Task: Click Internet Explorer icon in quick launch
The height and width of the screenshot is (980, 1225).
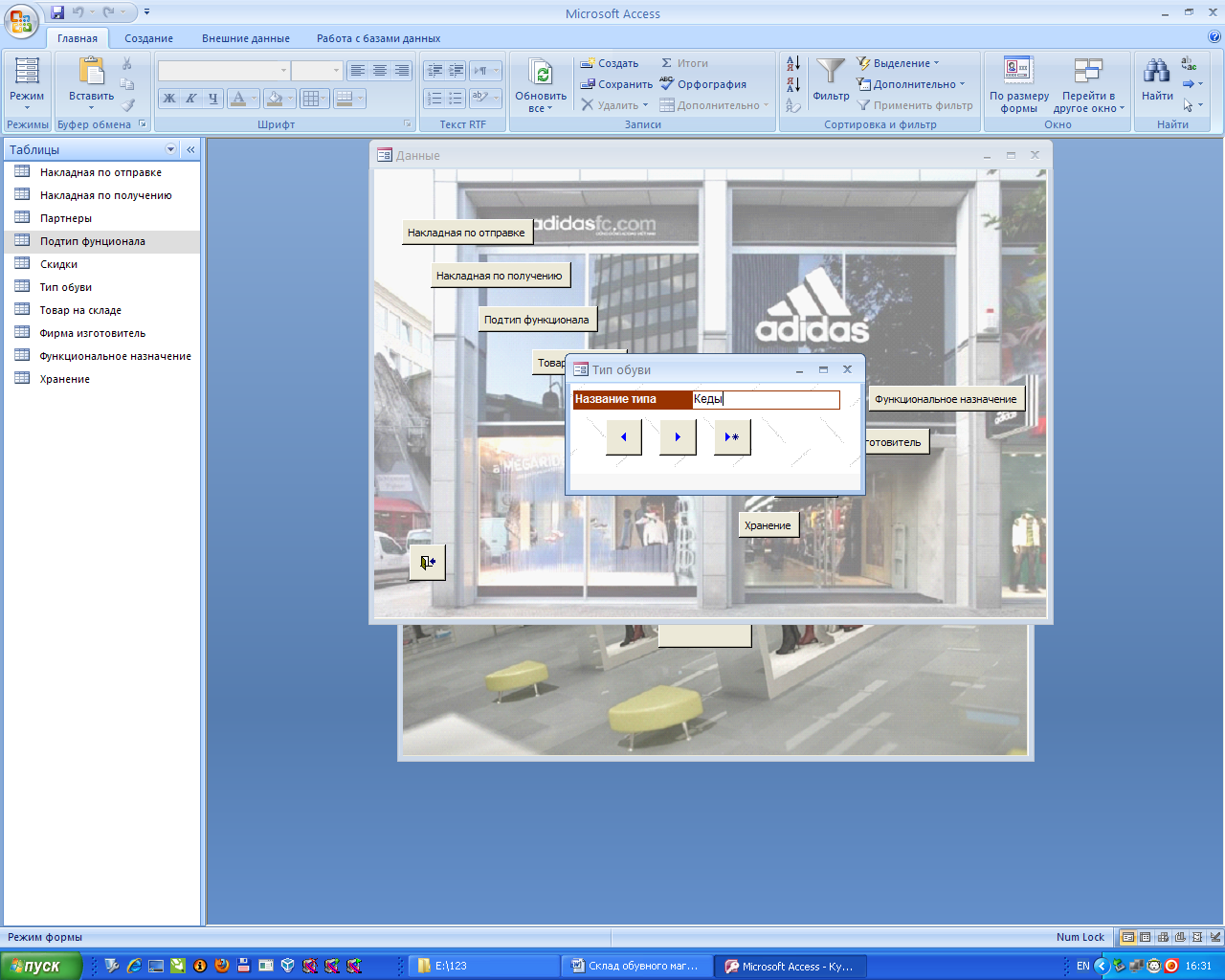Action: tap(134, 966)
